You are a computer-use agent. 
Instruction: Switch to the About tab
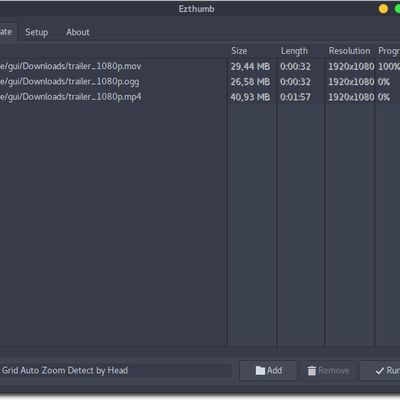pyautogui.click(x=78, y=32)
